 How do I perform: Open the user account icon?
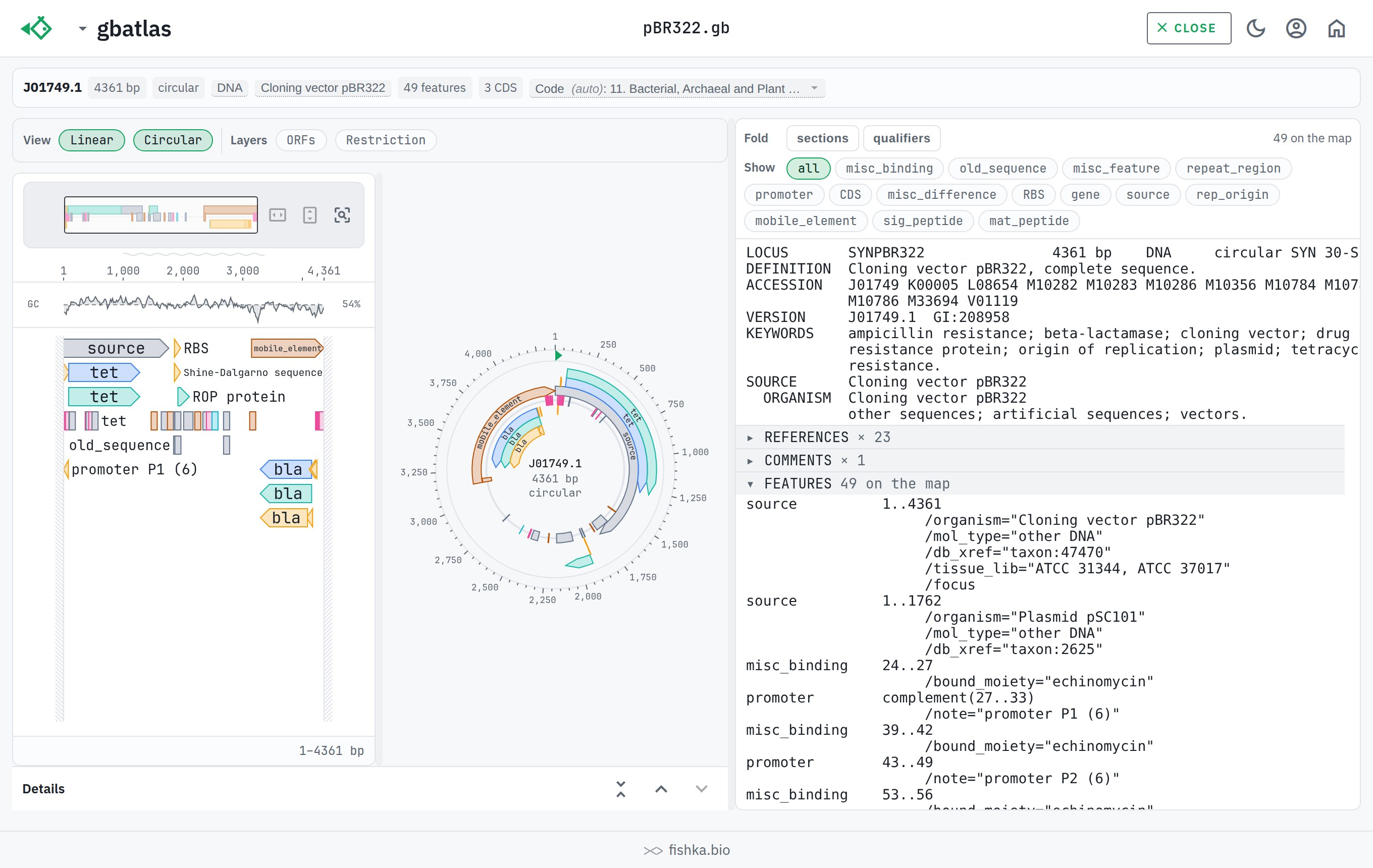pos(1296,28)
